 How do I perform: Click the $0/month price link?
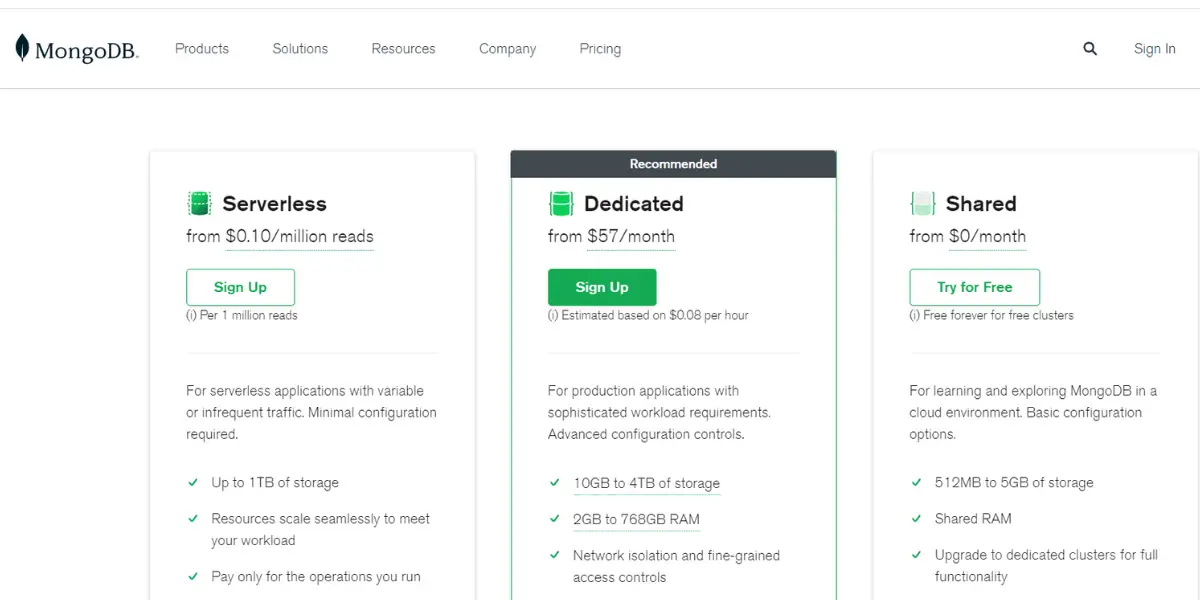coord(988,237)
